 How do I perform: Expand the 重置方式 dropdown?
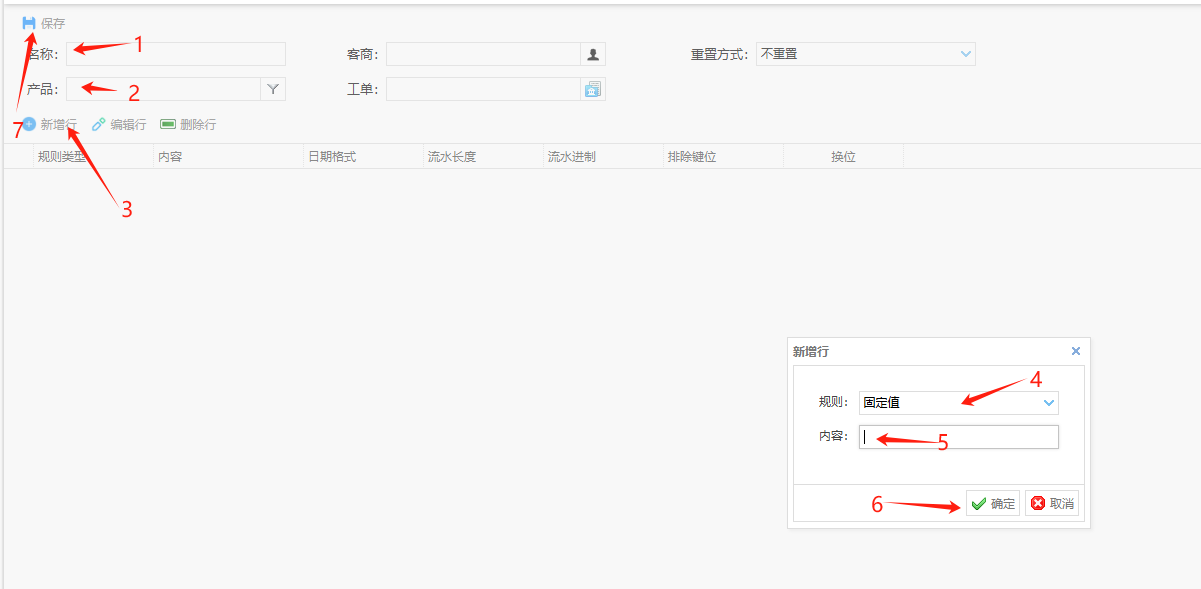[x=965, y=54]
